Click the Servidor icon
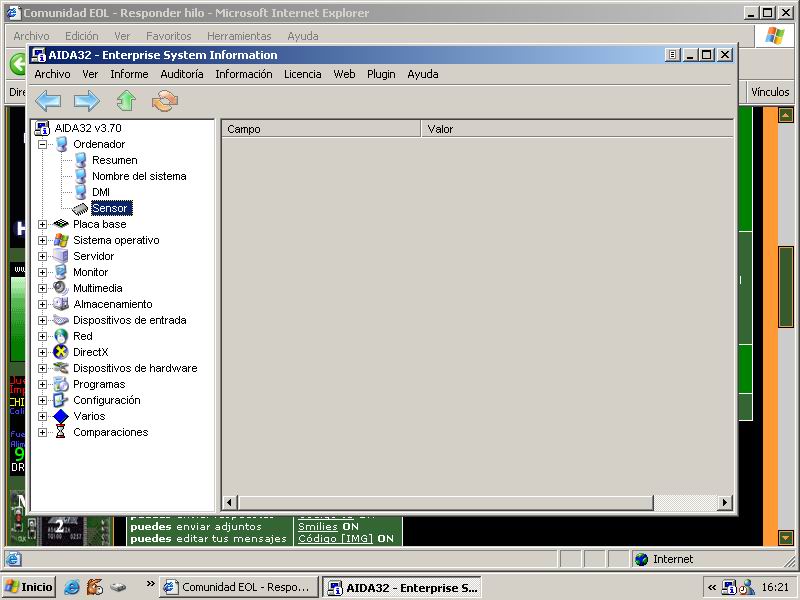800x600 pixels. click(61, 256)
